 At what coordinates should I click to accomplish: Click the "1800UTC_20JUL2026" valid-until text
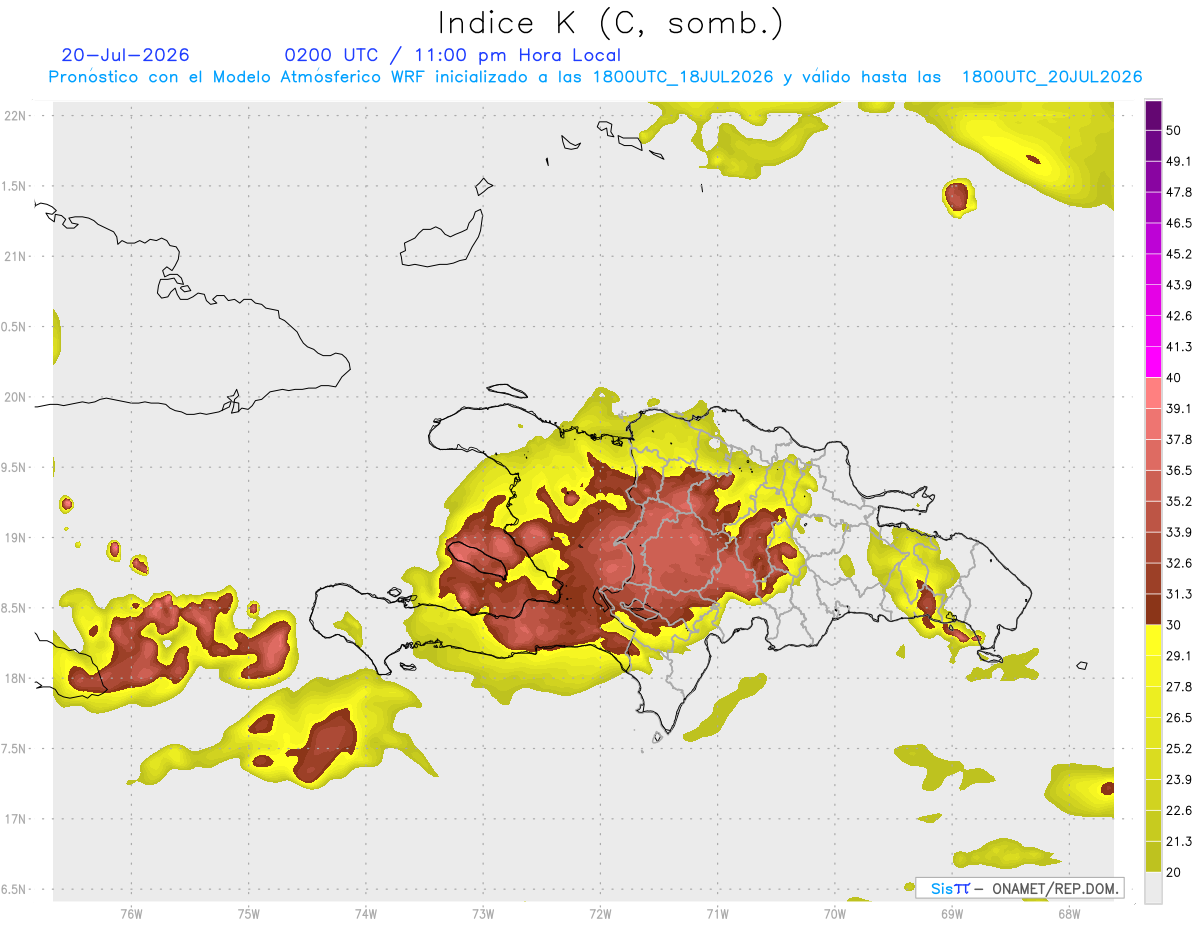click(x=1052, y=77)
